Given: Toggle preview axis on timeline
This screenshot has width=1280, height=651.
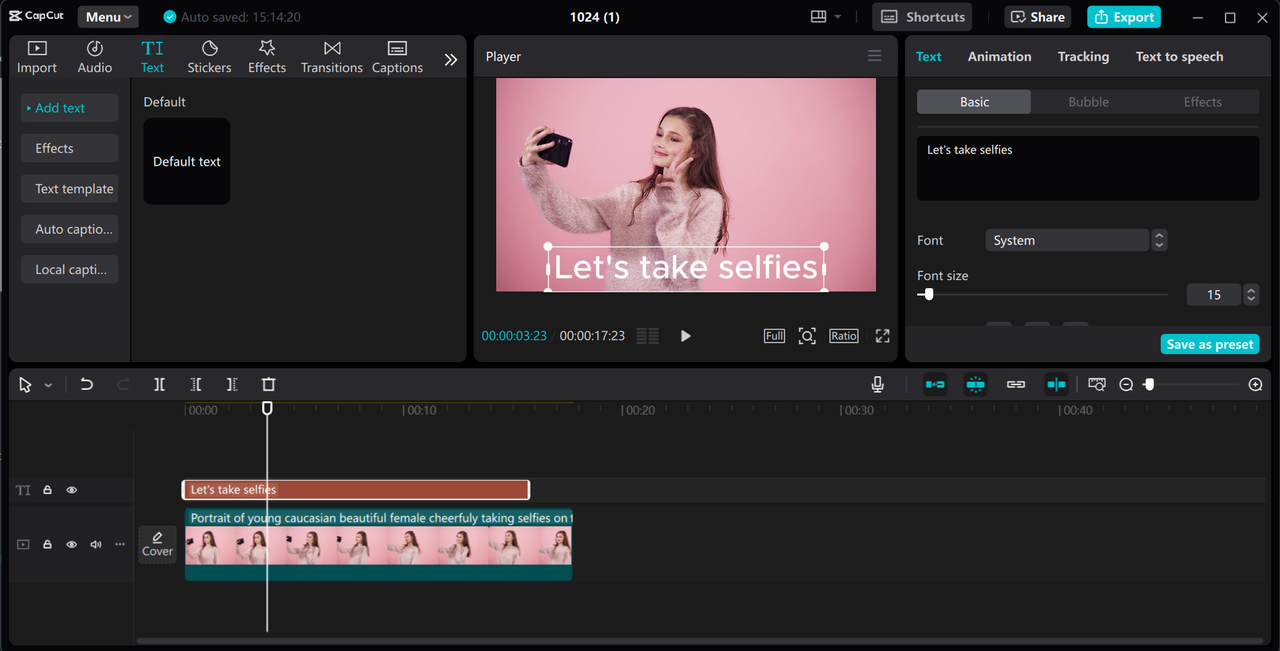Looking at the screenshot, I should coord(1056,384).
